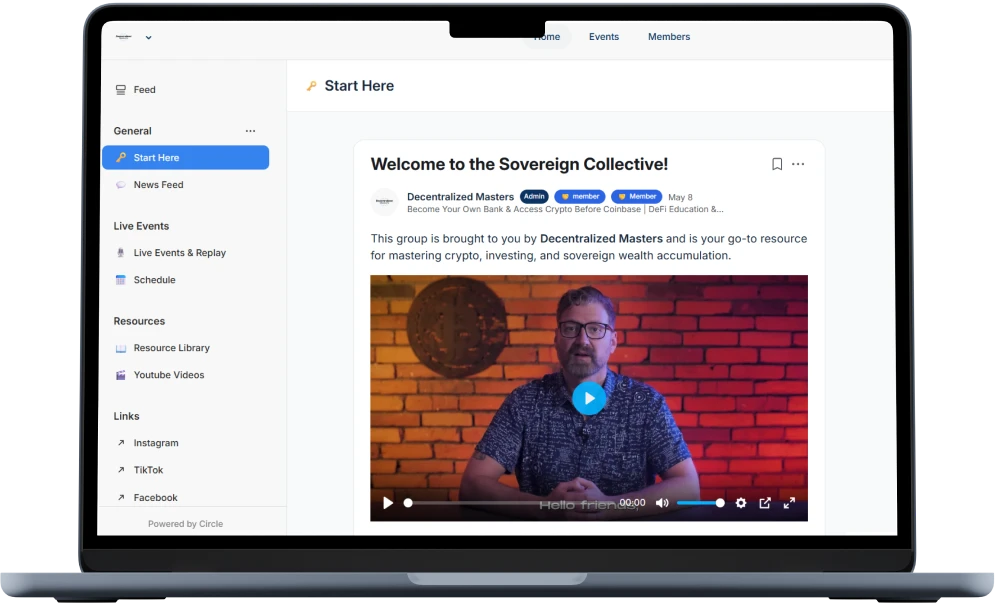Click the Live Events section heading
This screenshot has width=997, height=604.
click(x=141, y=226)
